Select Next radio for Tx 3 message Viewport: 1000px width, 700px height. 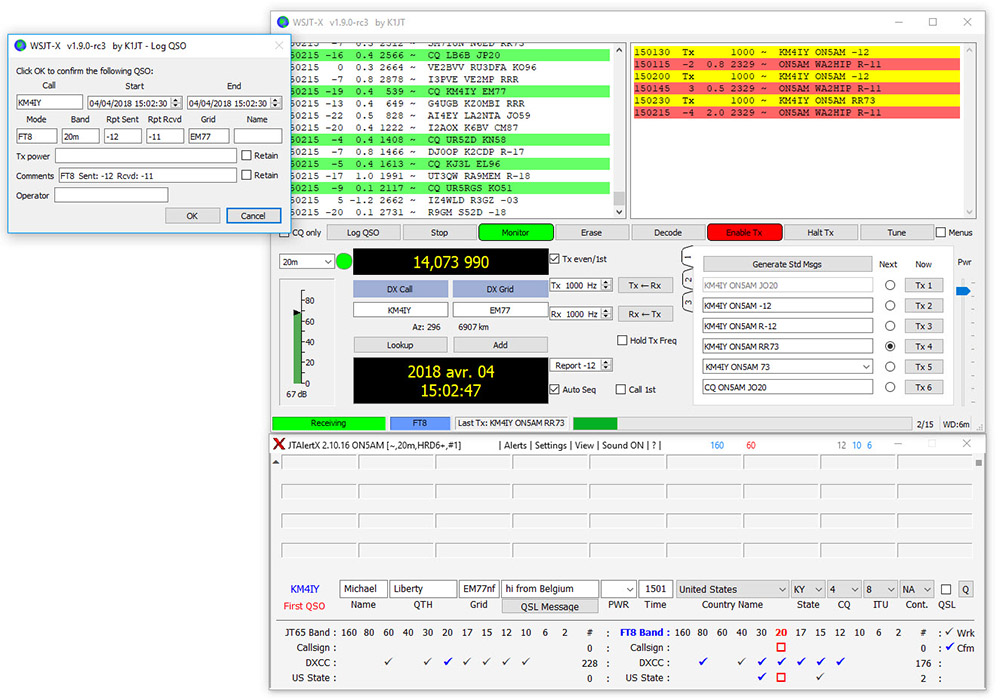coord(890,326)
